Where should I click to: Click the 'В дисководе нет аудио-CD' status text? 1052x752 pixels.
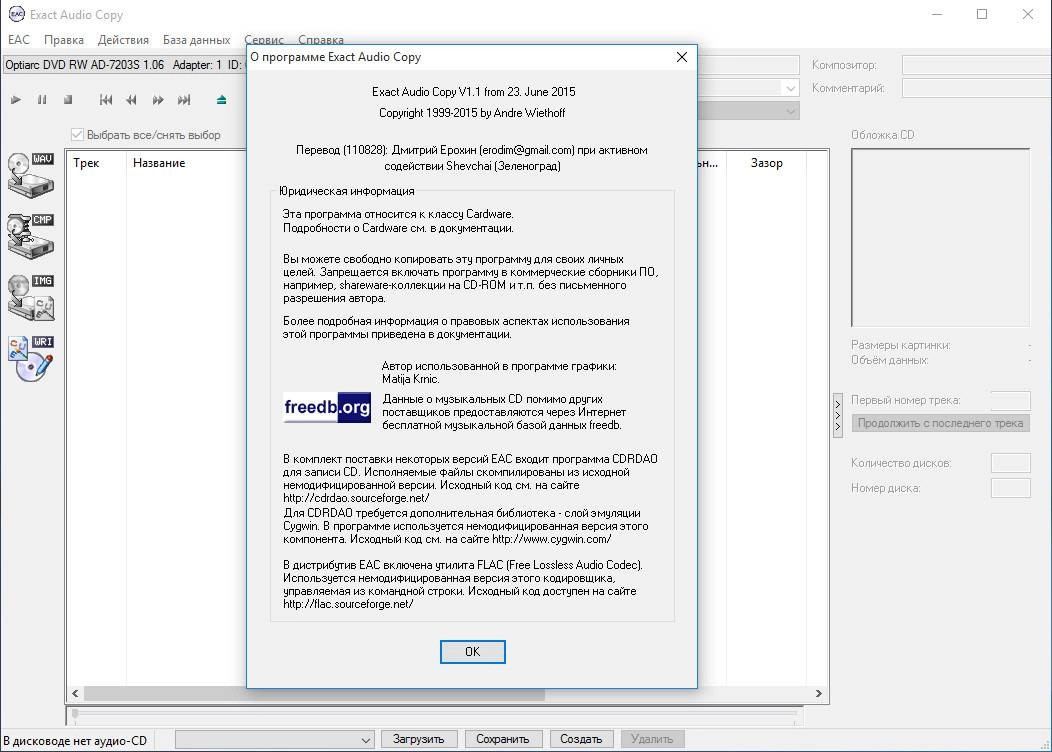tap(75, 741)
